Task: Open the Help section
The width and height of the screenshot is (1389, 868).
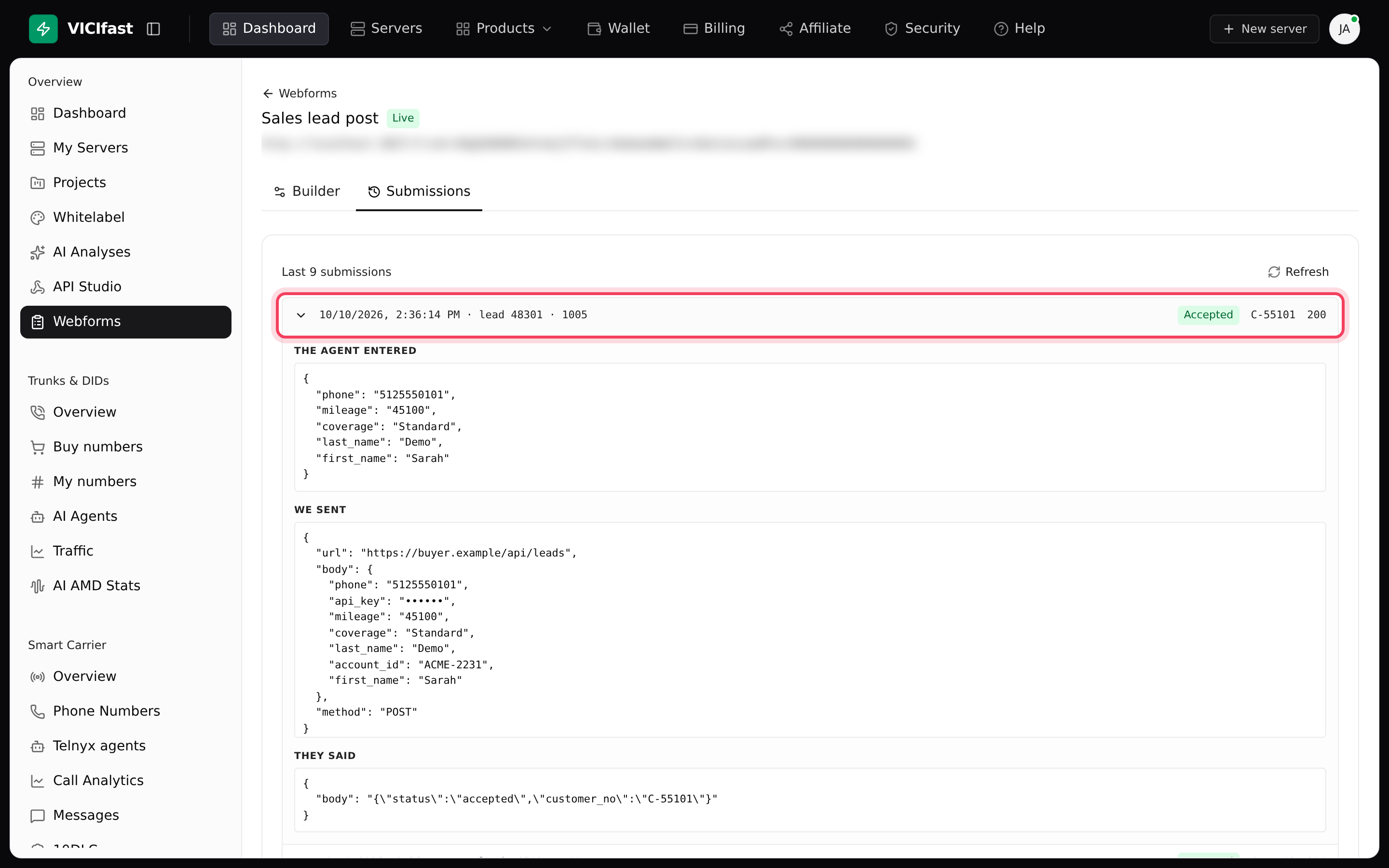Action: [x=1020, y=29]
